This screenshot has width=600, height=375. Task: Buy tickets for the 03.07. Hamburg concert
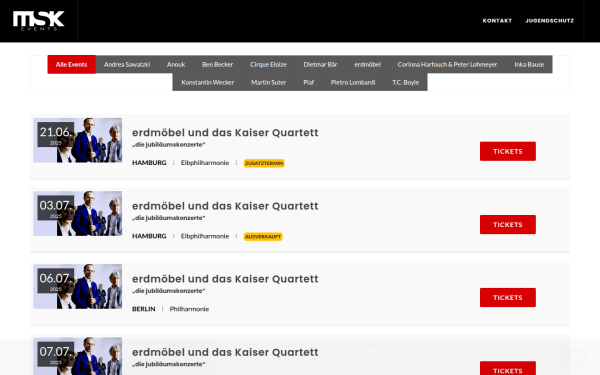tap(508, 224)
